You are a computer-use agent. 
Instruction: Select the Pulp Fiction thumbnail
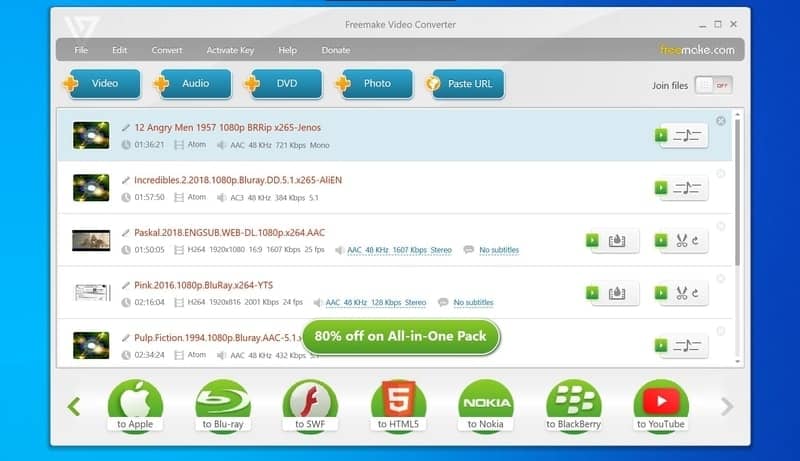pos(91,345)
